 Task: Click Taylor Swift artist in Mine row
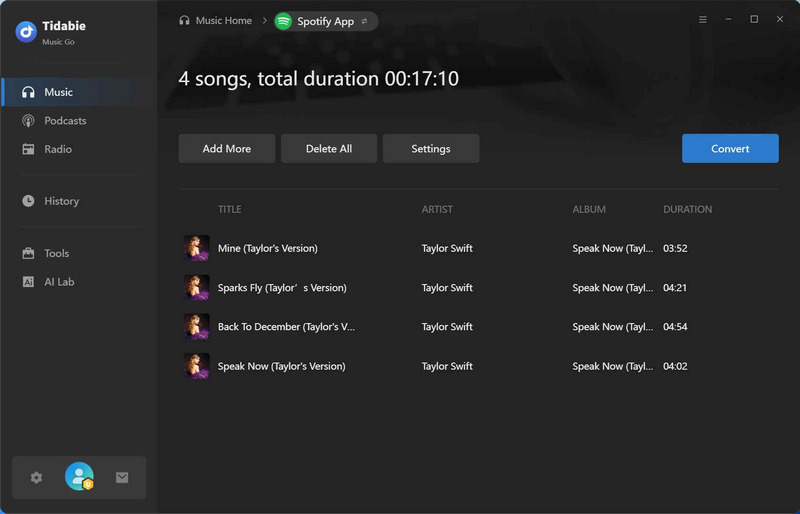(447, 248)
